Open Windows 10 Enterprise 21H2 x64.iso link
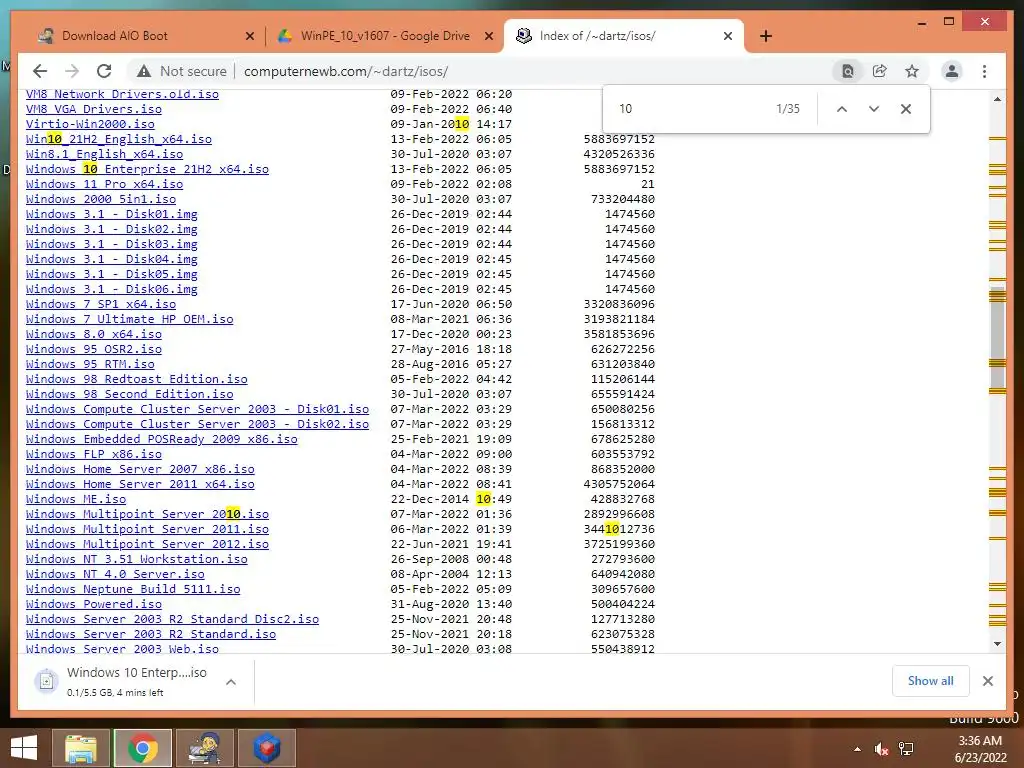Viewport: 1024px width, 768px height. tap(148, 169)
